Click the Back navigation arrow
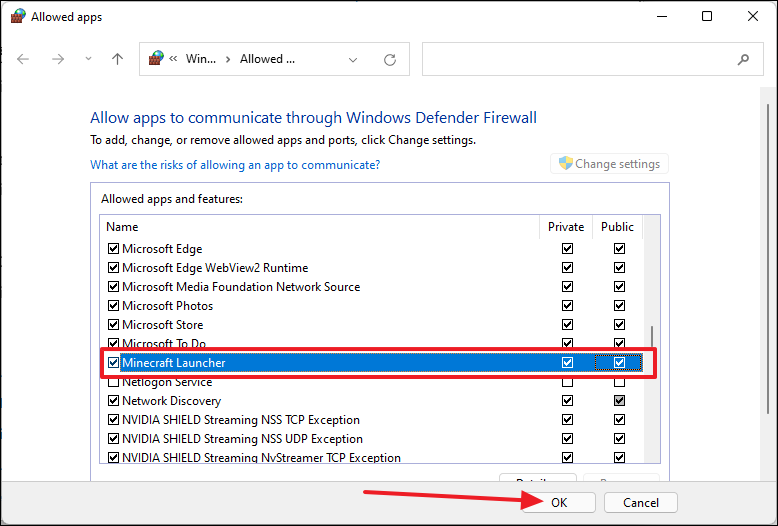778x526 pixels. [24, 59]
